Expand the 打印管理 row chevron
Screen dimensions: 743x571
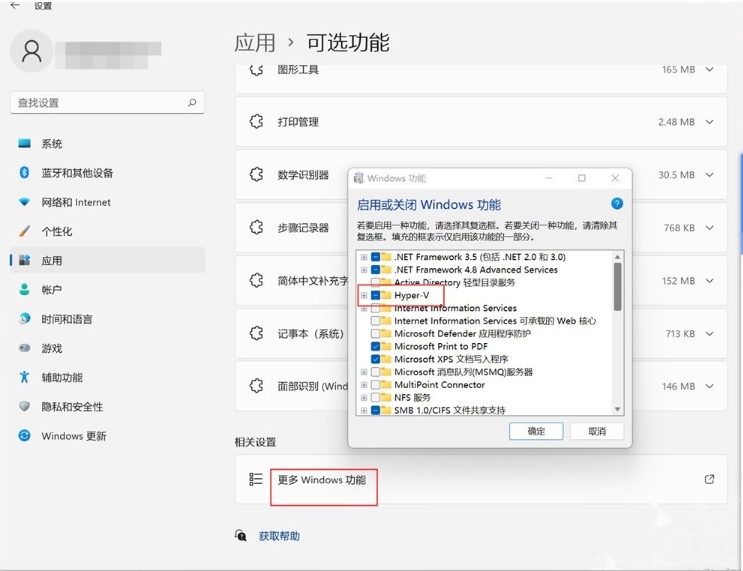[709, 122]
